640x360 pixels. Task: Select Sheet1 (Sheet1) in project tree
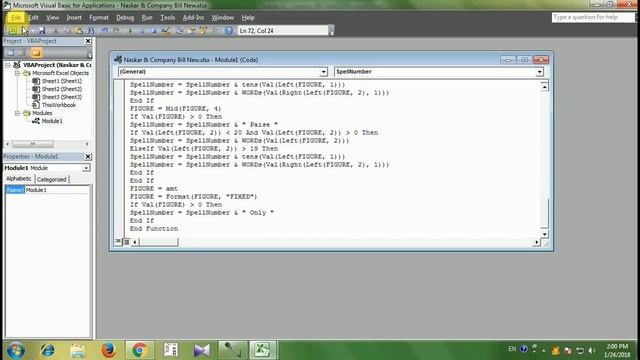coord(62,81)
